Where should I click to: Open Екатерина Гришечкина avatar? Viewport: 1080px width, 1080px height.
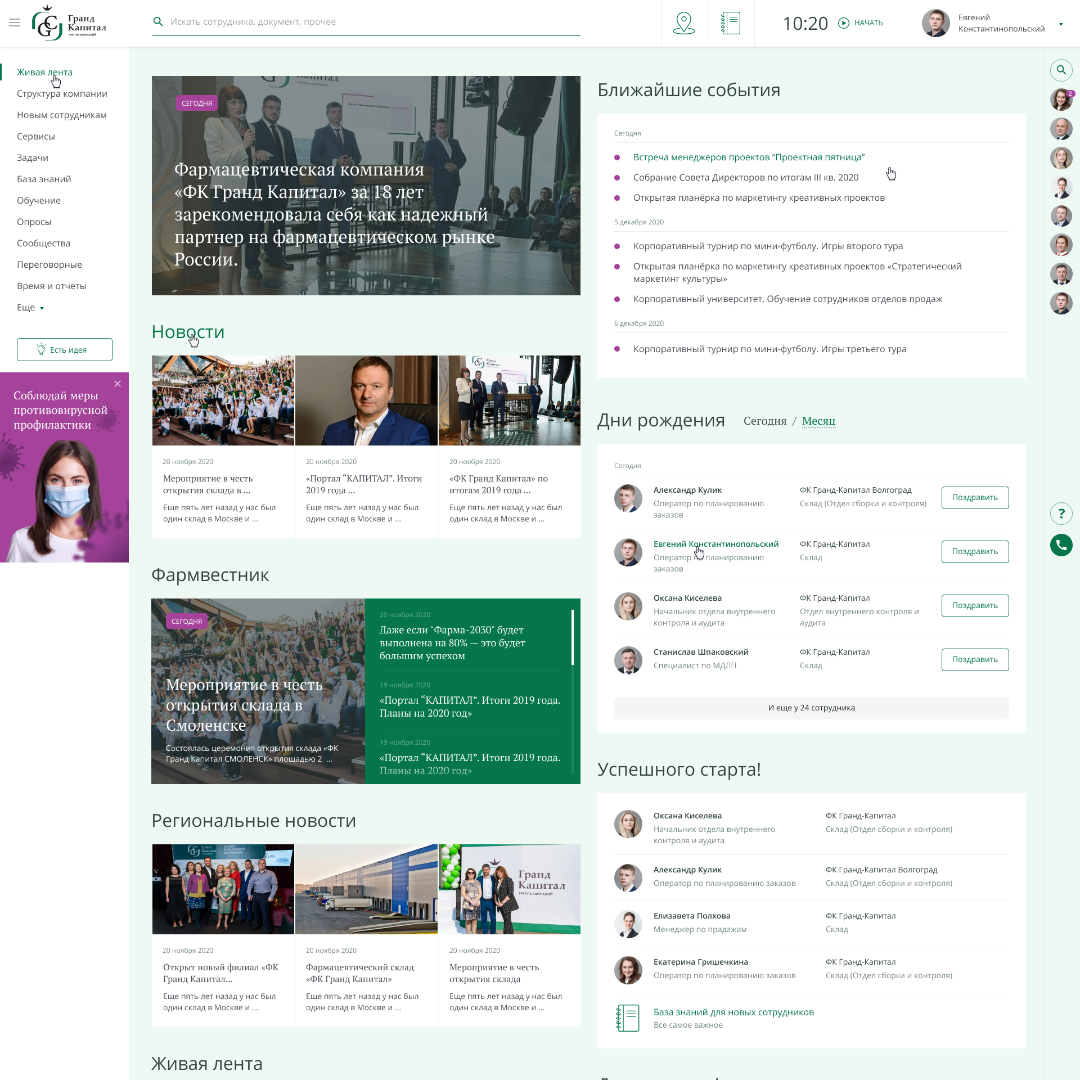(627, 970)
